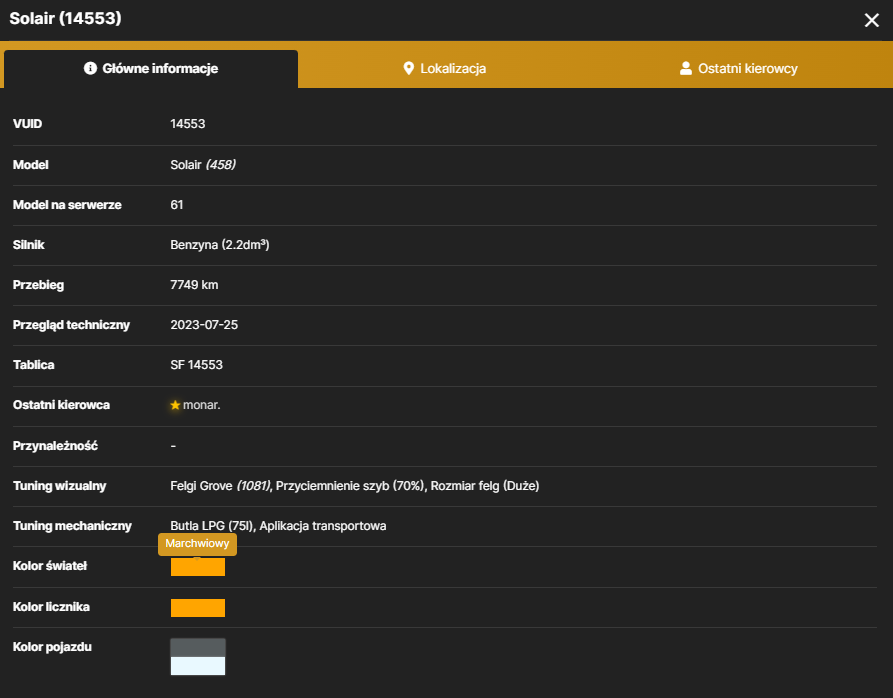Image resolution: width=893 pixels, height=698 pixels.
Task: Close the Solair vehicle dialog
Action: [871, 20]
